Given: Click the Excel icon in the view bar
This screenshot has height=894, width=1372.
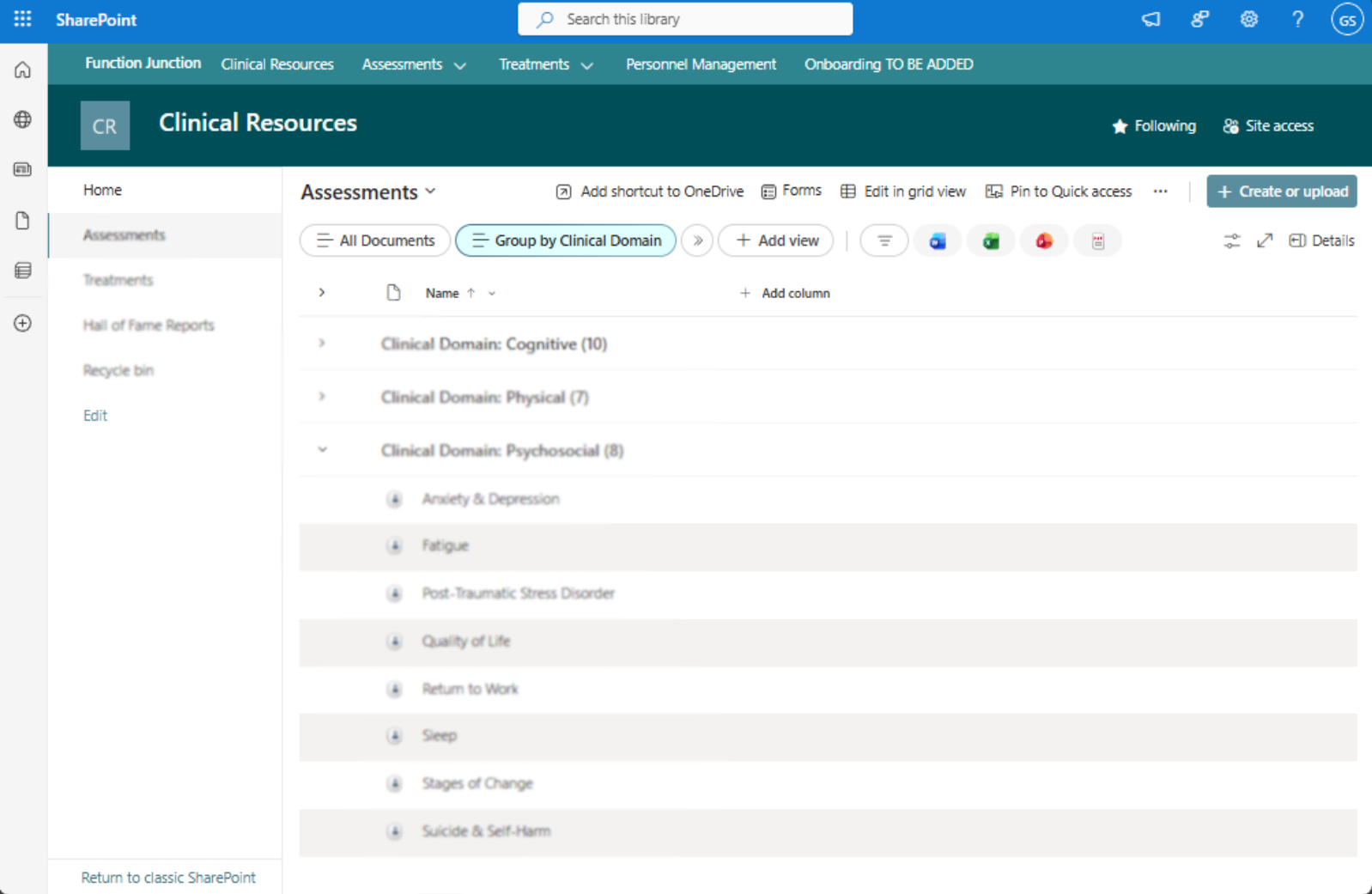Looking at the screenshot, I should [991, 241].
